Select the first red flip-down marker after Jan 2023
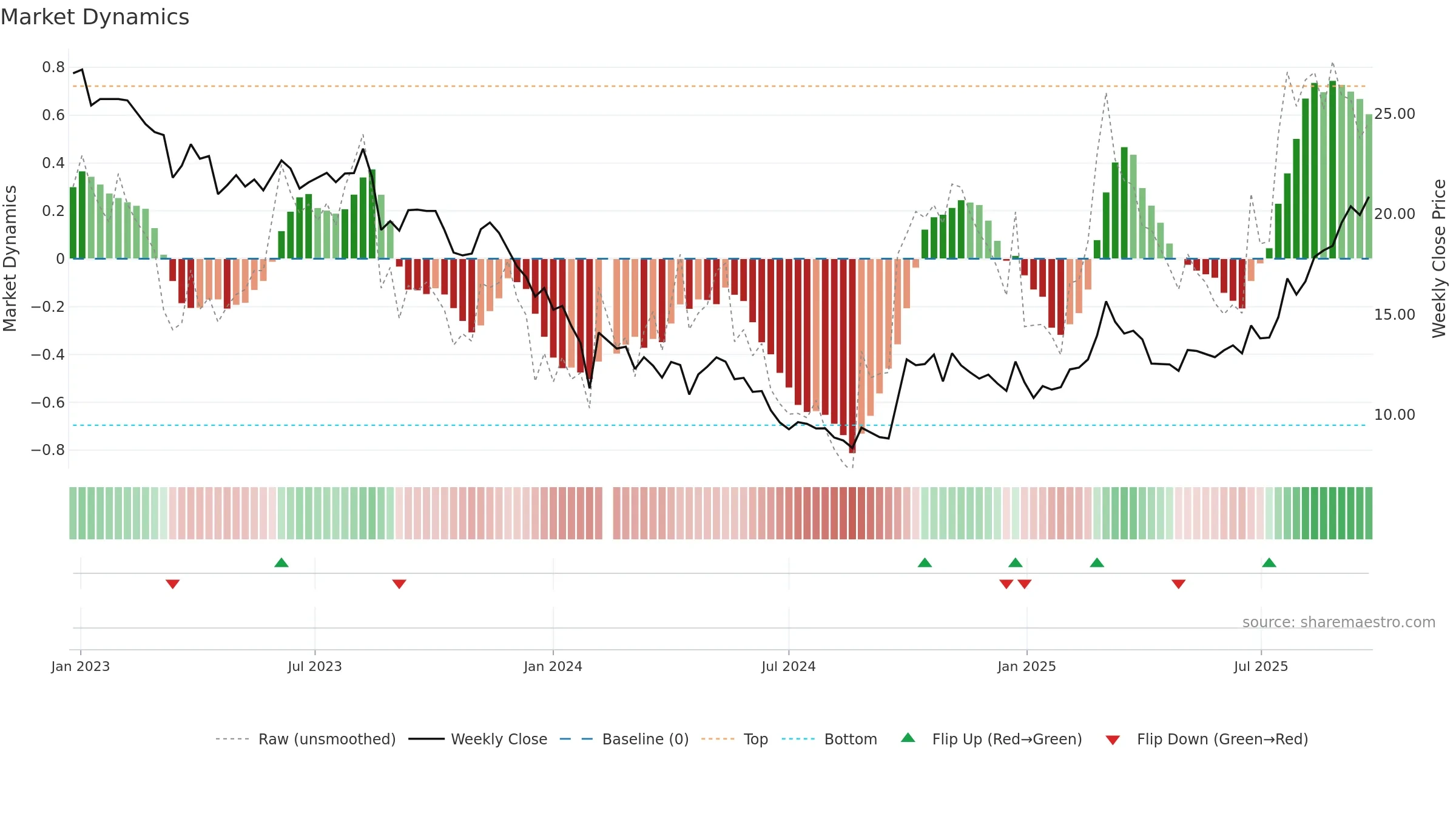The height and width of the screenshot is (819, 1456). [x=173, y=584]
